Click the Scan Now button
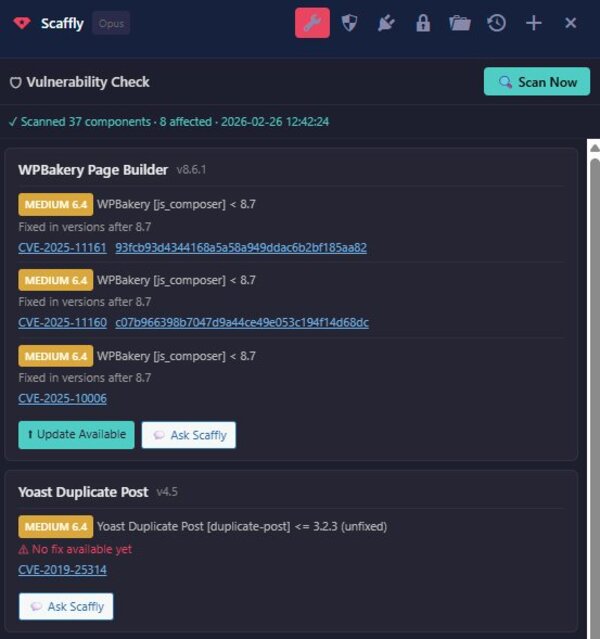Screen dimensions: 600x639 [537, 82]
